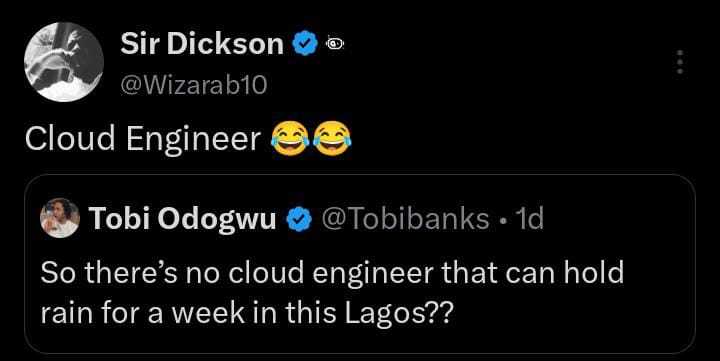Click Sir Dickson's blue verified badge
This screenshot has width=720, height=361.
coord(305,45)
